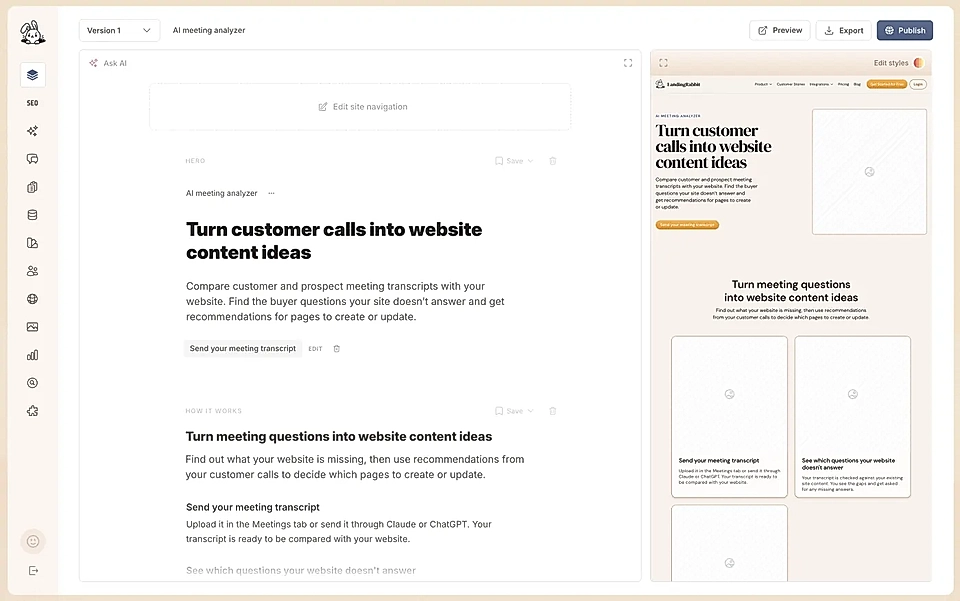Click the Ask AI label
This screenshot has height=601, width=960.
[115, 63]
